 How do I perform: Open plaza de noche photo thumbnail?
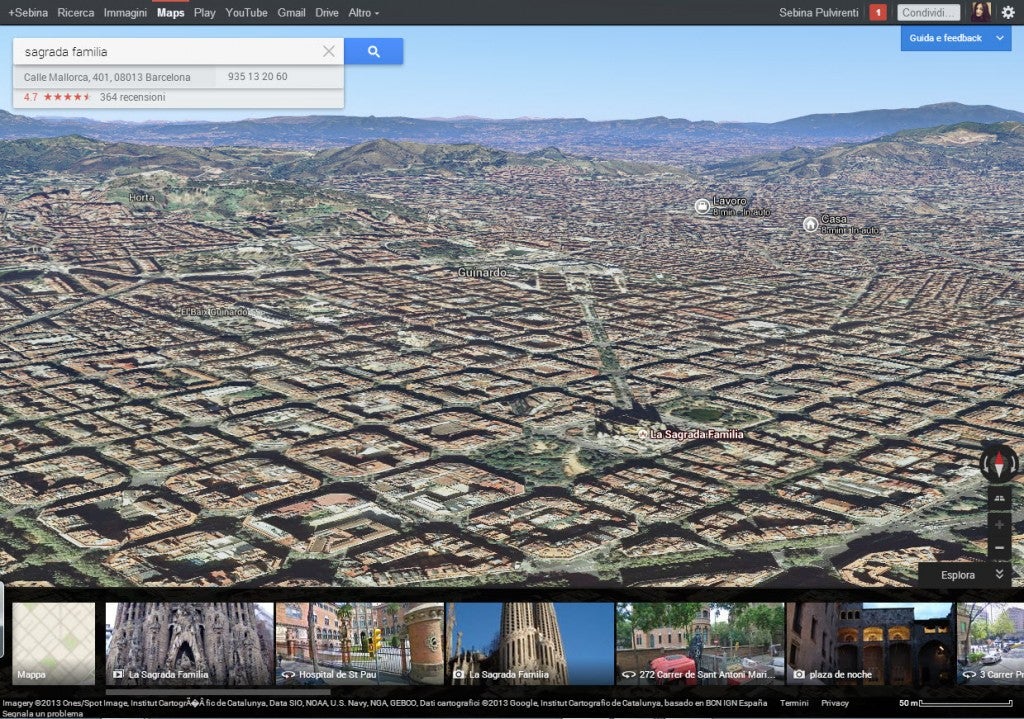[x=871, y=643]
